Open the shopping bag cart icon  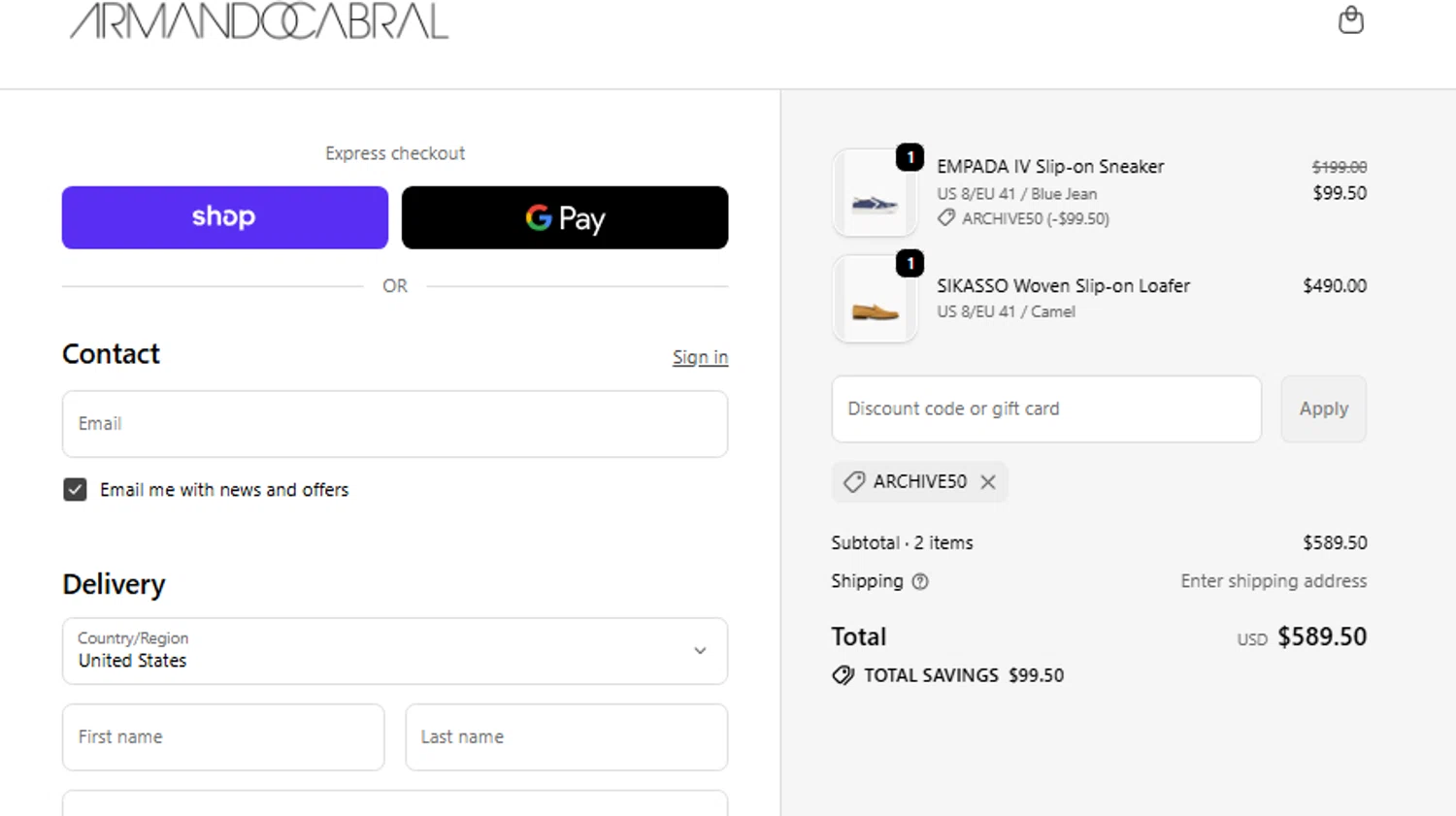pyautogui.click(x=1350, y=19)
